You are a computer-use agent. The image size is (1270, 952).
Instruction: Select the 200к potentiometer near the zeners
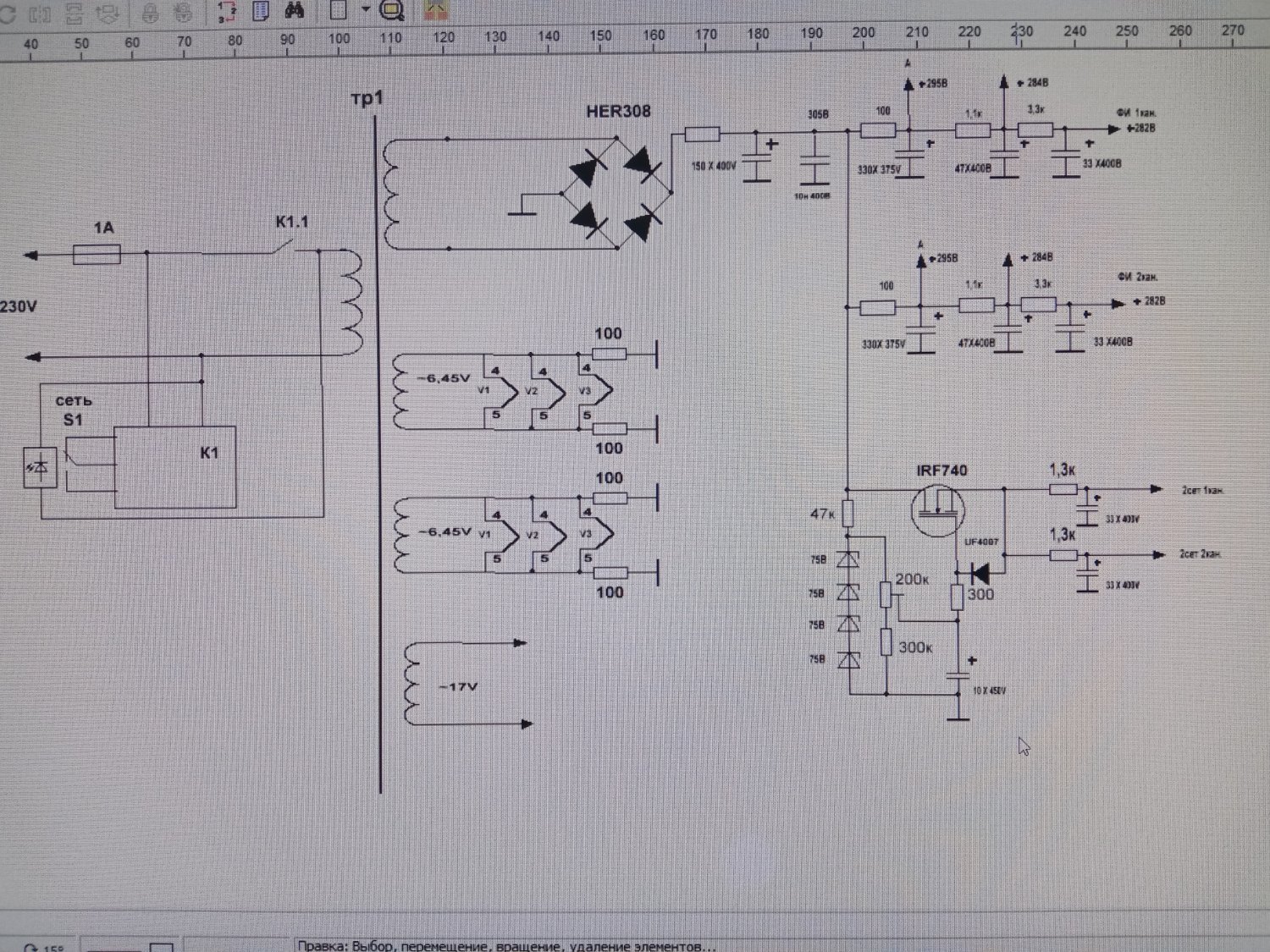click(886, 594)
